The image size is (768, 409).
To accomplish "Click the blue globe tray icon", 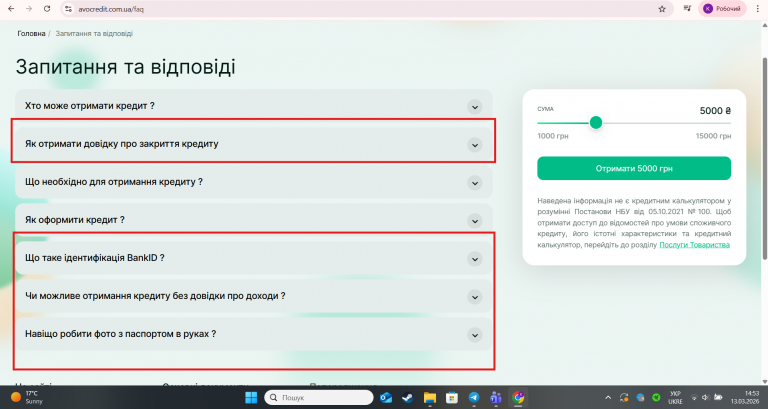I will coord(640,397).
